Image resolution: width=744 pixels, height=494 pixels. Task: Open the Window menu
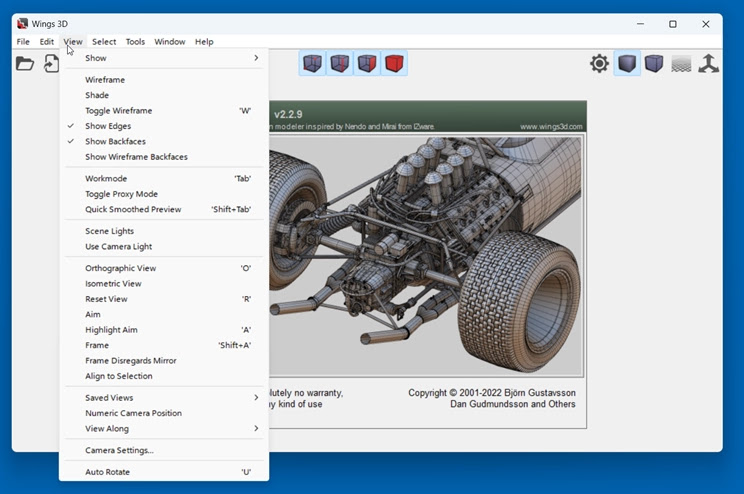click(169, 42)
